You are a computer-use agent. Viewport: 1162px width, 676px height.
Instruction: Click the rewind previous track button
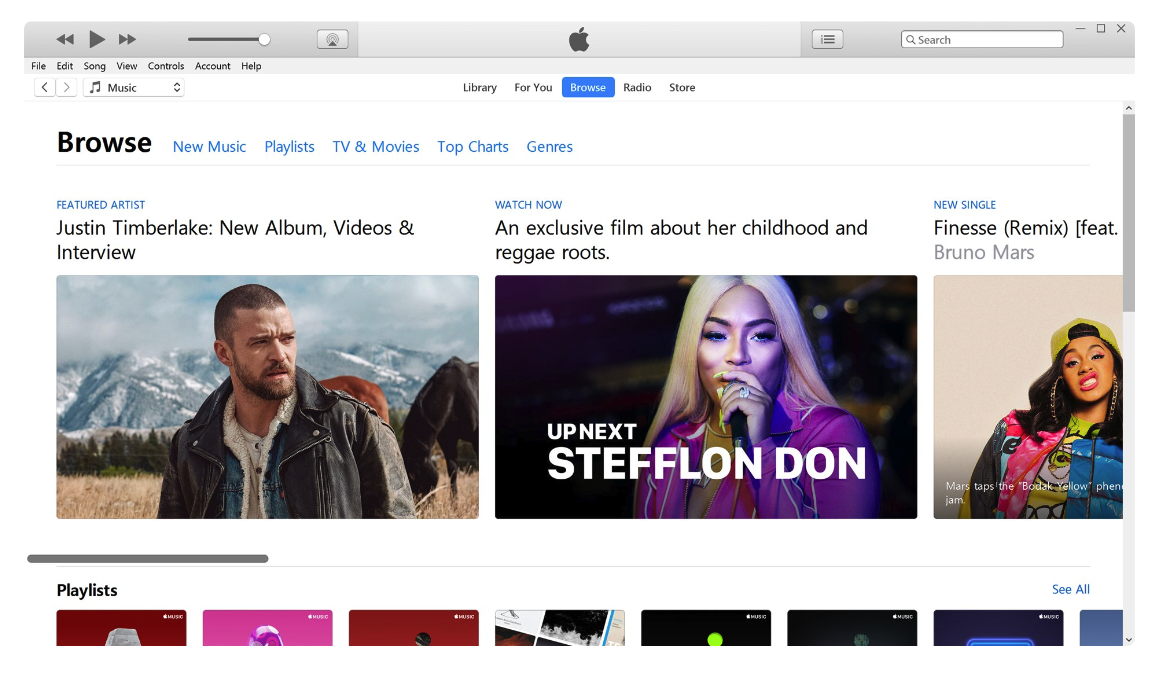(x=65, y=39)
